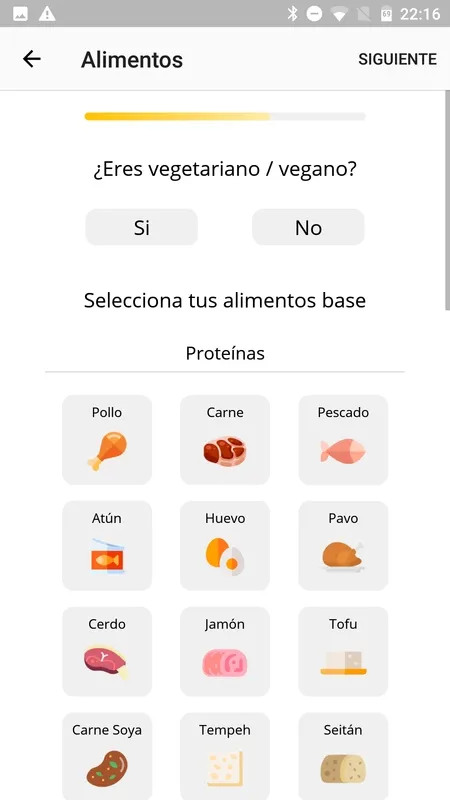Answer No to vegetarian question
The height and width of the screenshot is (800, 450).
308,227
